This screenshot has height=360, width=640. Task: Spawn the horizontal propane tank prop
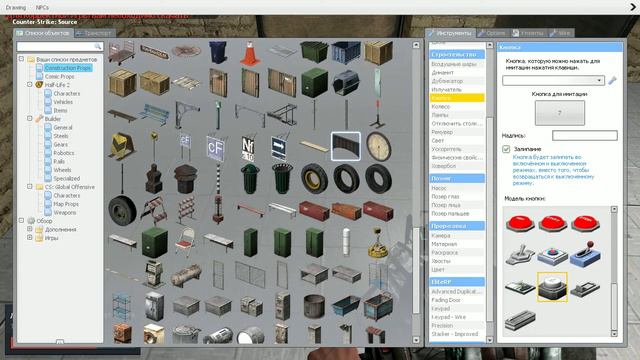click(x=186, y=275)
